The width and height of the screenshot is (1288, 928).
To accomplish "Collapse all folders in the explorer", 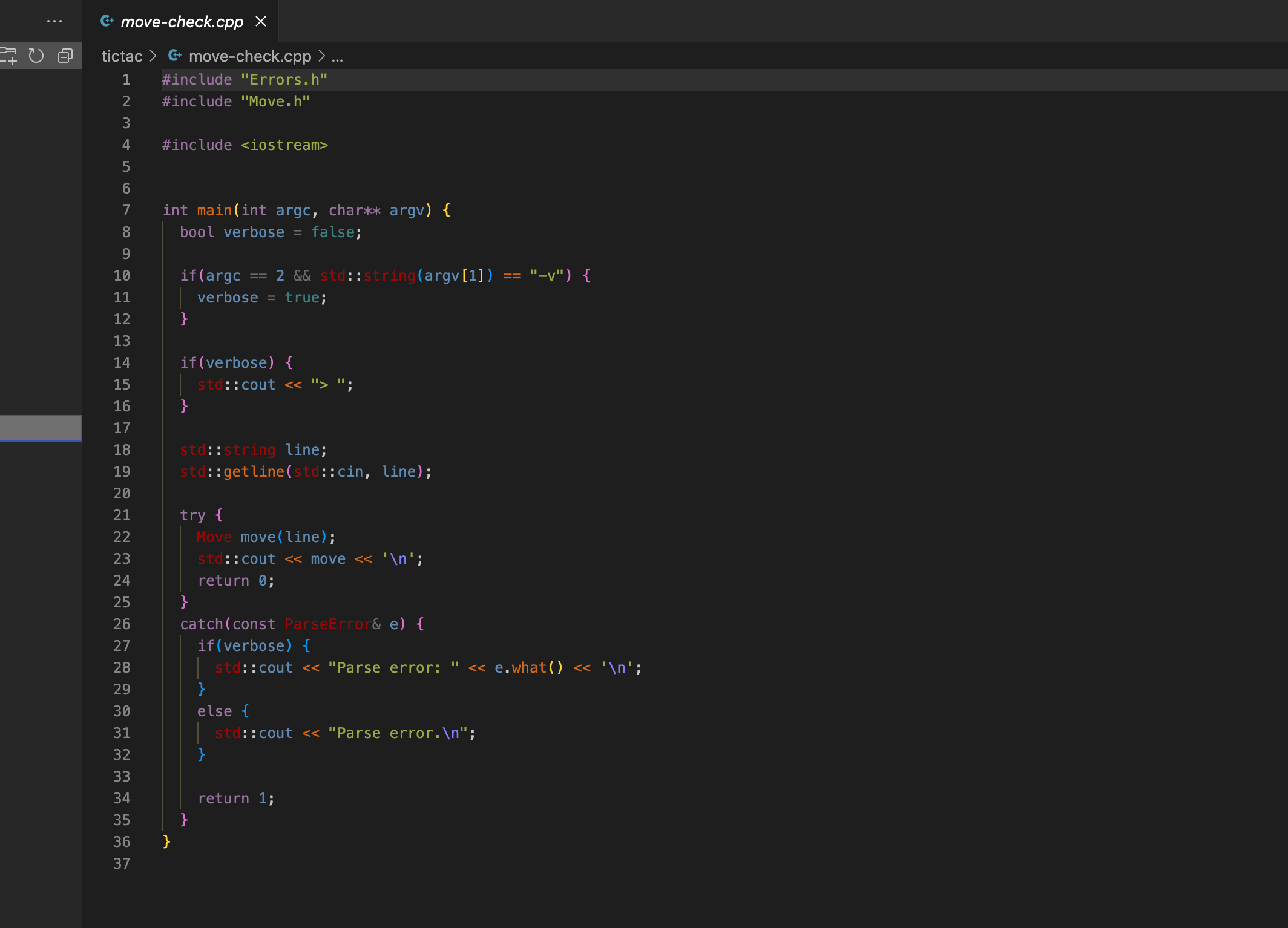I will point(65,56).
